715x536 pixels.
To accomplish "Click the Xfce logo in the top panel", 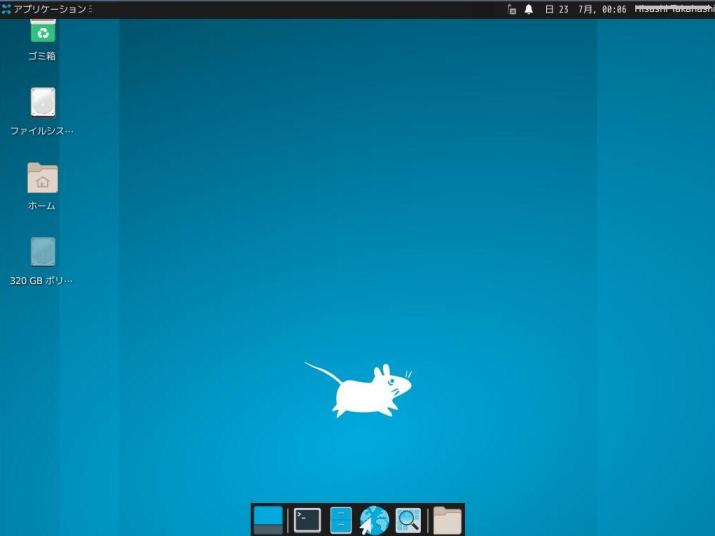I will coord(6,9).
